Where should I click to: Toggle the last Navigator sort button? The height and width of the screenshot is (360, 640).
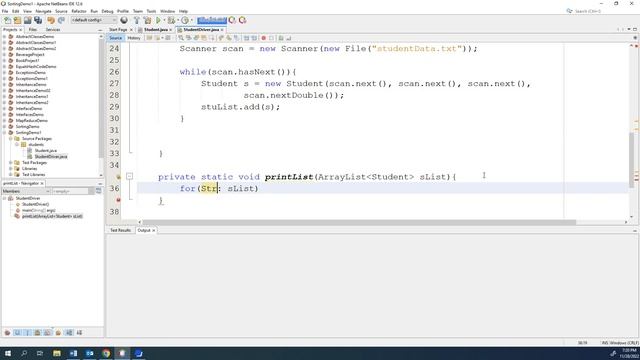pyautogui.click(x=79, y=333)
